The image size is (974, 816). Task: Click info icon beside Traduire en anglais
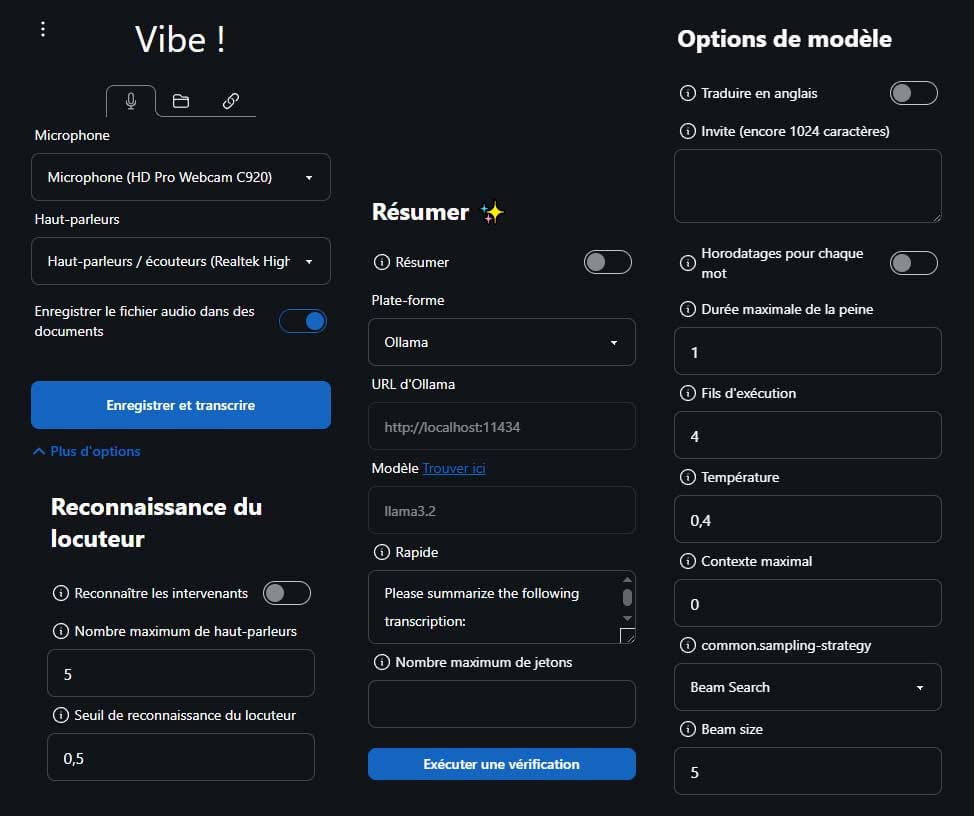coord(687,93)
